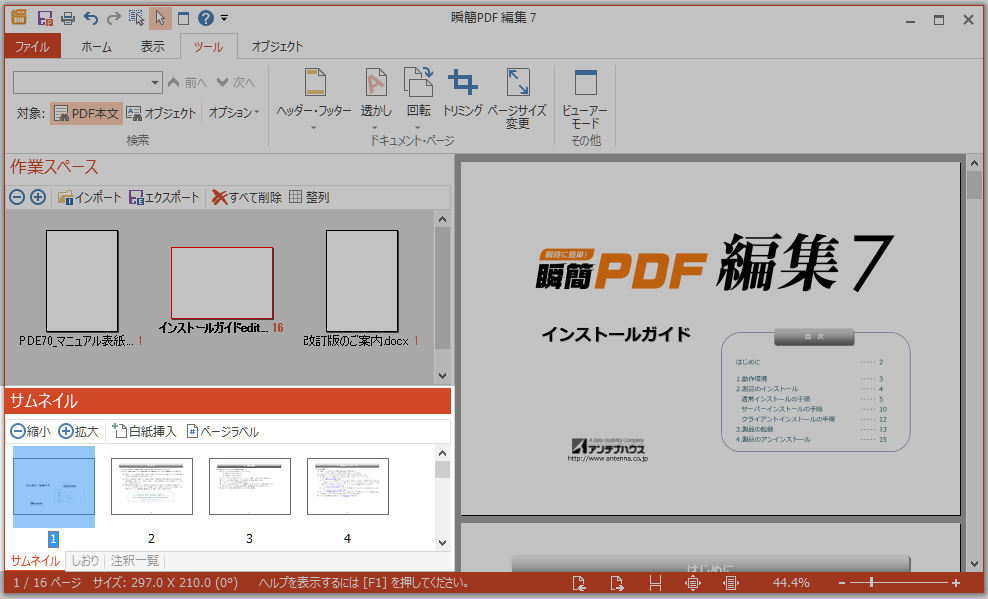The height and width of the screenshot is (599, 988).
Task: Select page 3 thumbnail
Action: tap(250, 486)
